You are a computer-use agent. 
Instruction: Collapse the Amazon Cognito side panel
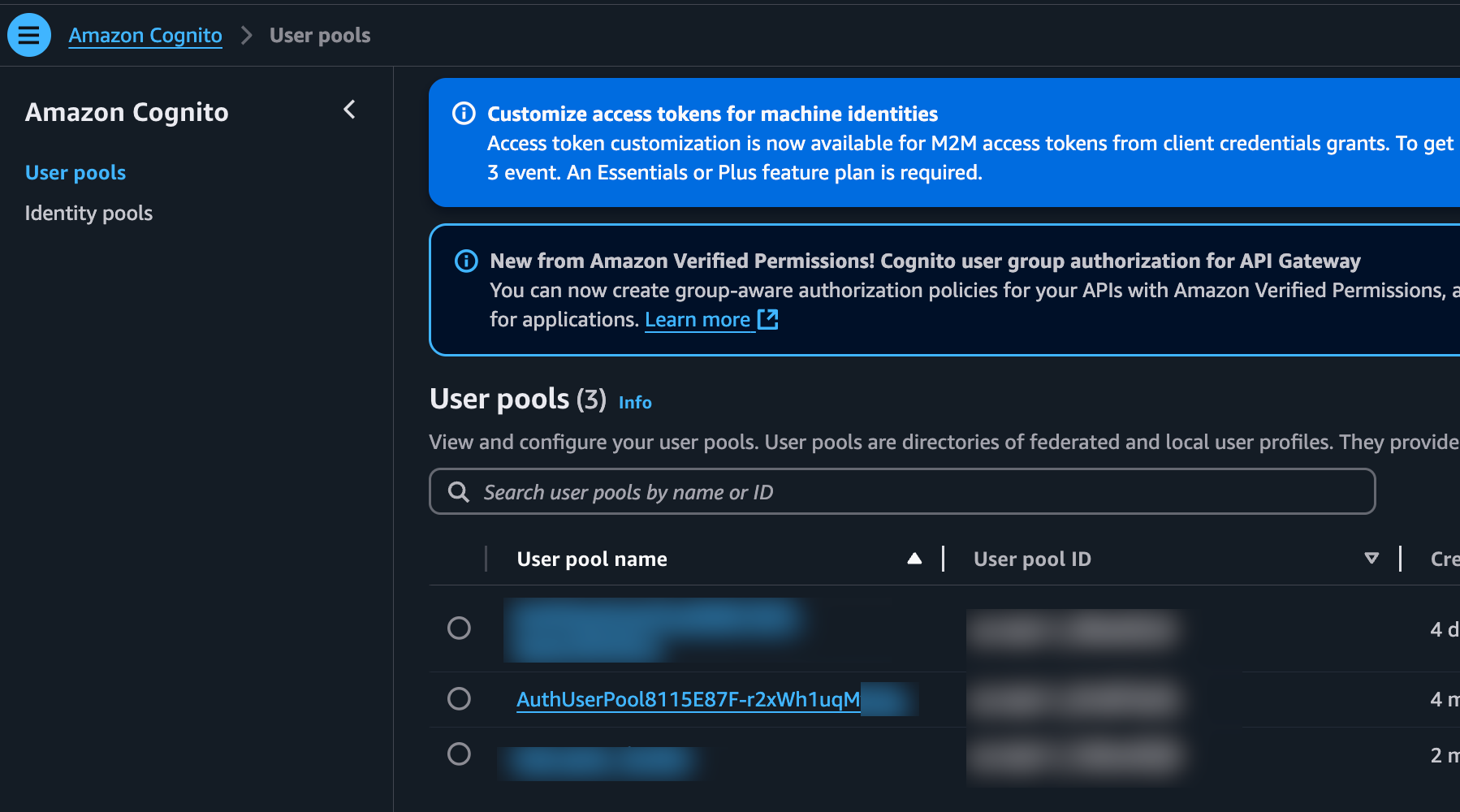coord(350,110)
